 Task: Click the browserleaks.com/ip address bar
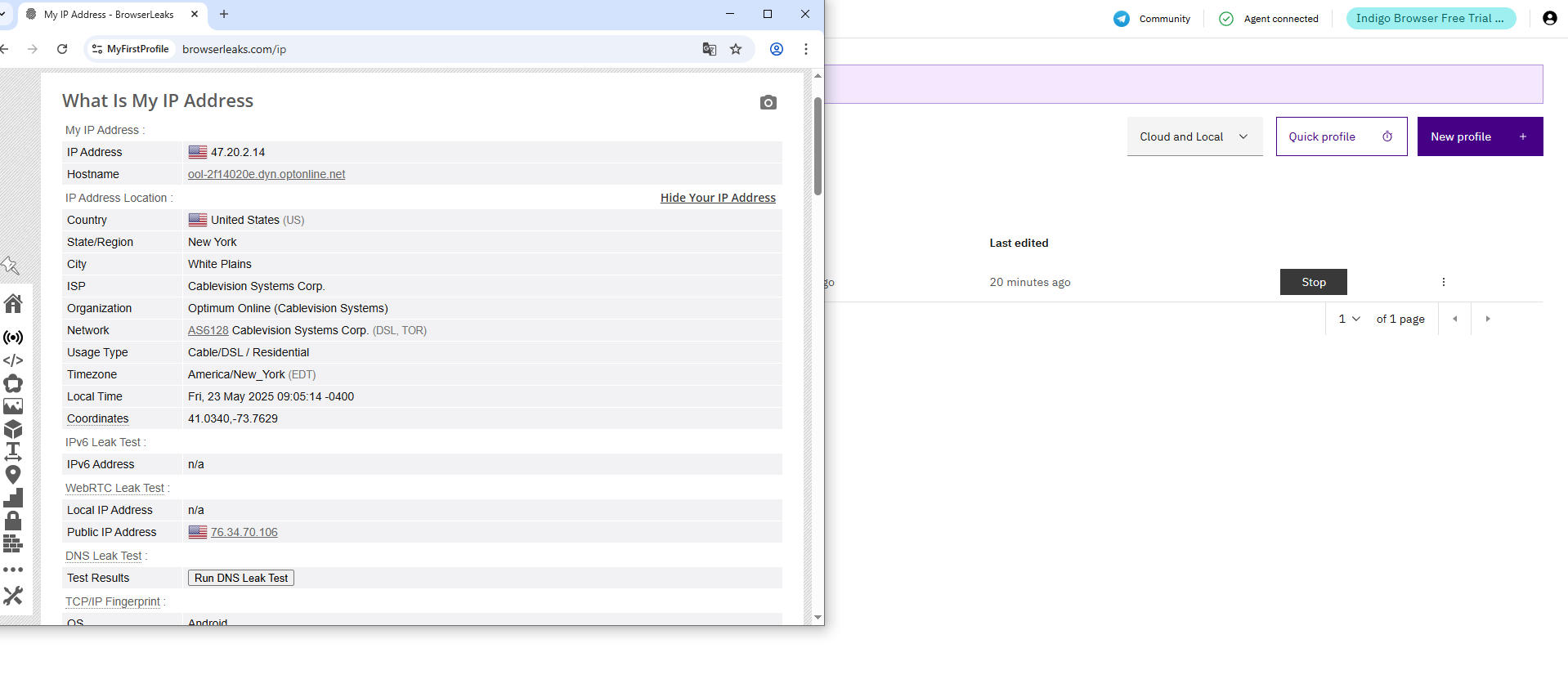(x=409, y=49)
